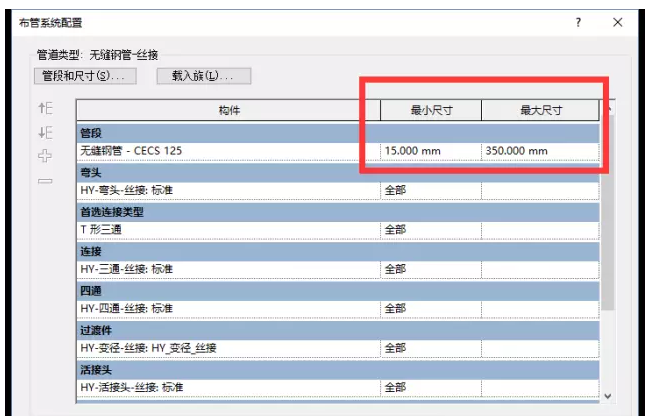Click the help question mark icon

coord(579,22)
